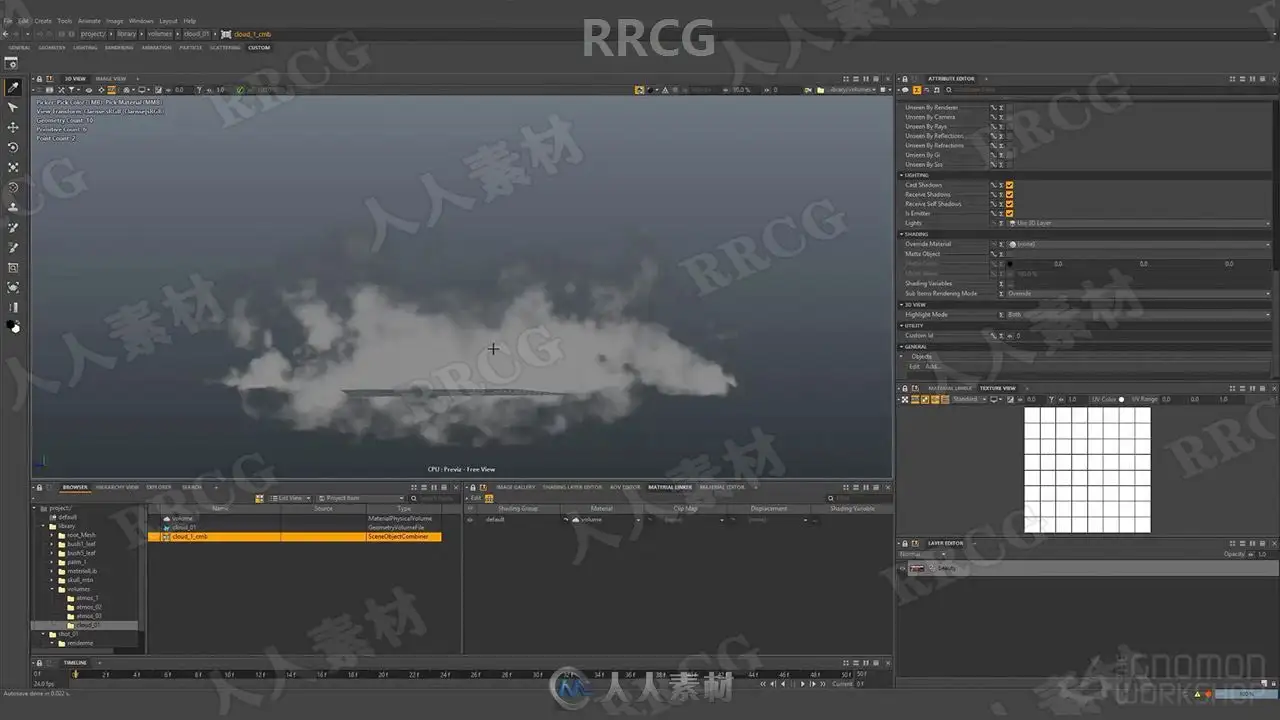Click the Matte Color black swatch
Screen dimensions: 1280x720
[1009, 264]
